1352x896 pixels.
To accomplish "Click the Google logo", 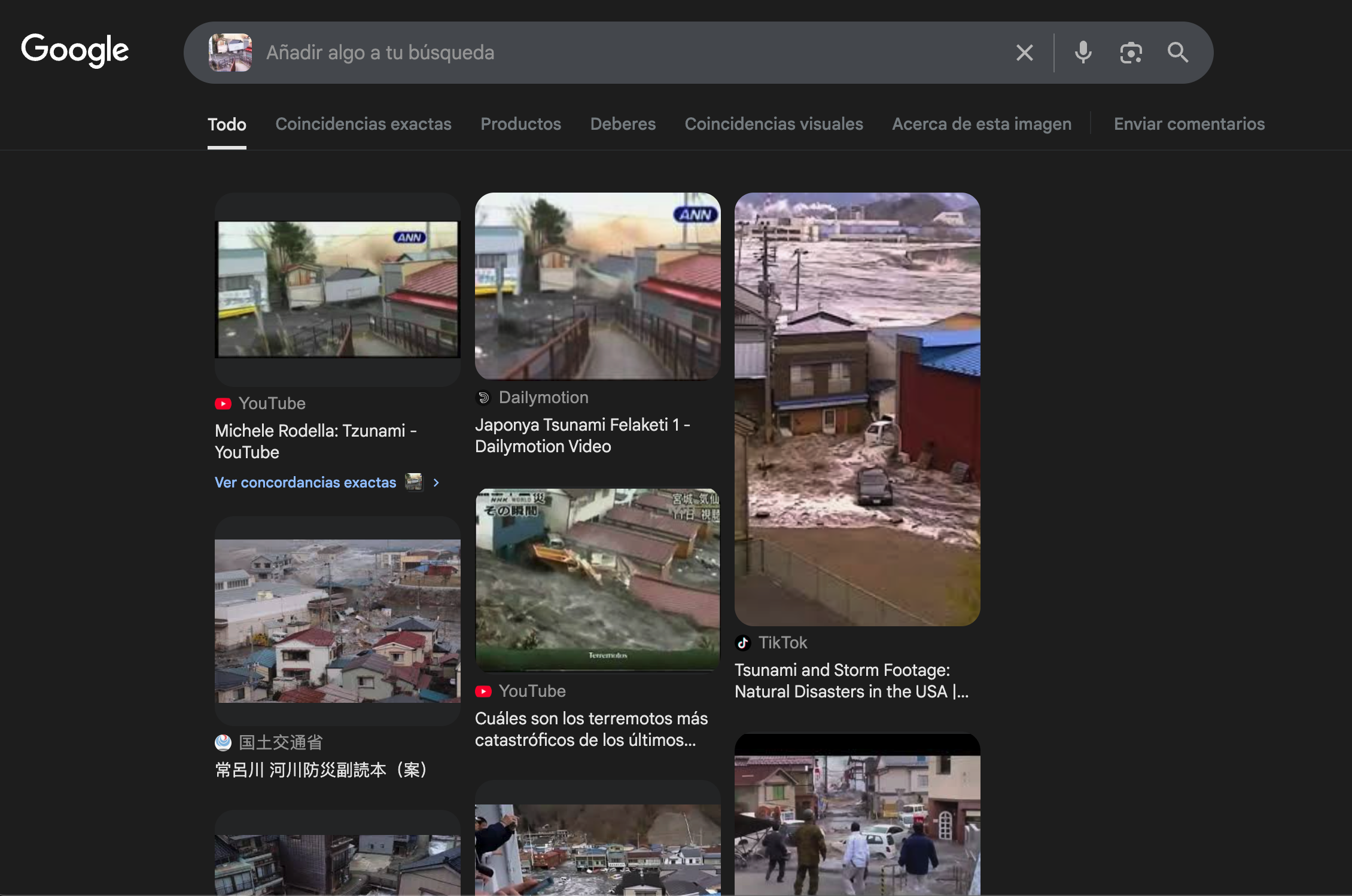I will (75, 51).
